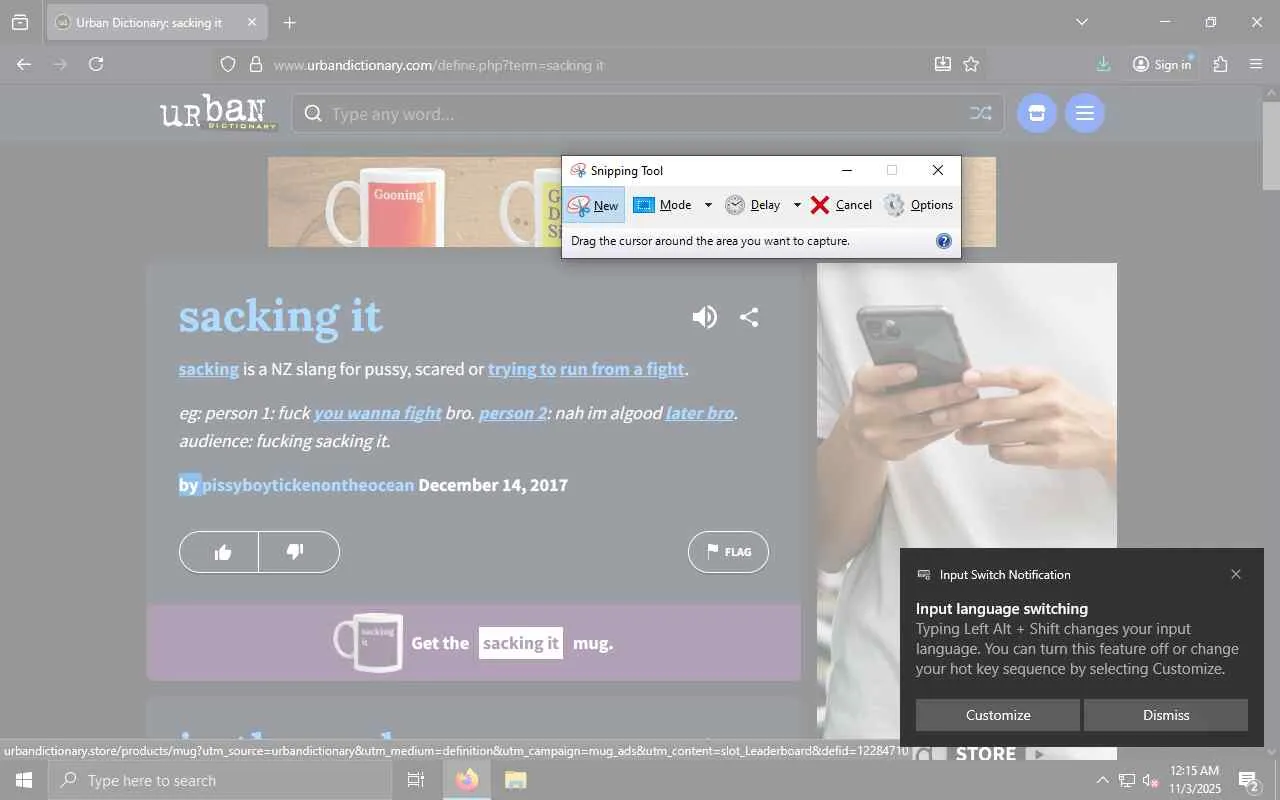Flag the sacking it definition
This screenshot has width=1280, height=800.
pyautogui.click(x=728, y=552)
